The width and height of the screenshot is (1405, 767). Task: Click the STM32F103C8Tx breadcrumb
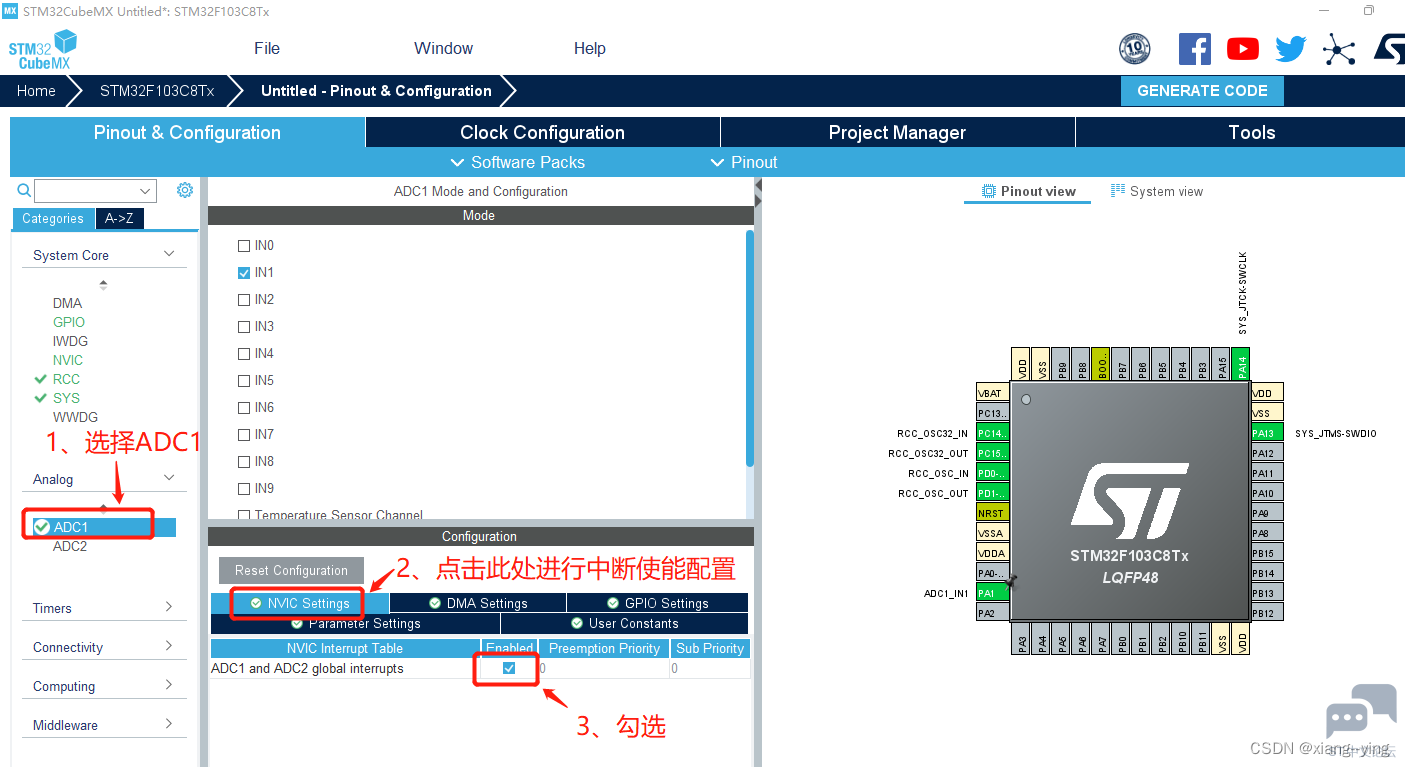coord(157,91)
